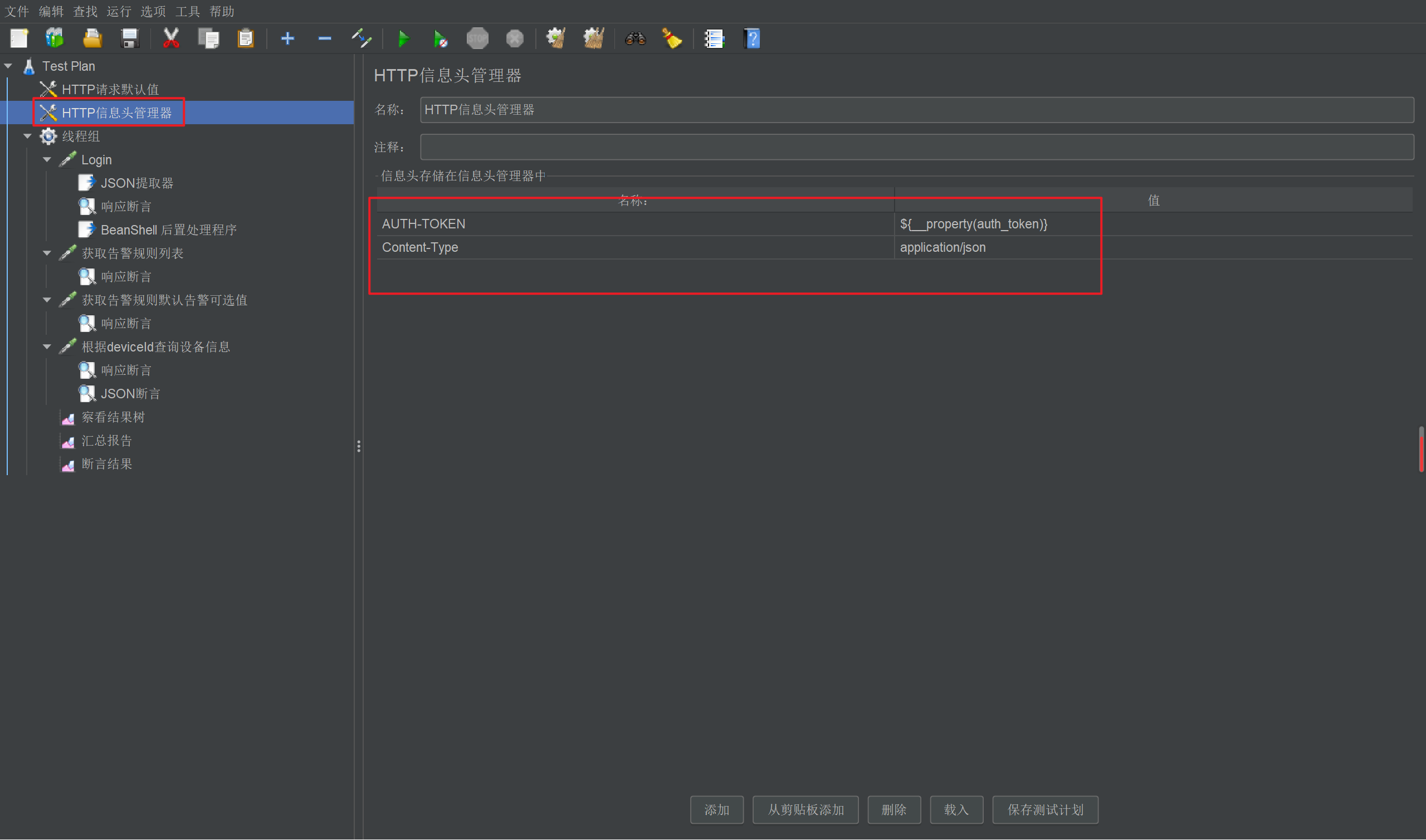Open the Function helper dialog icon
The image size is (1426, 840).
coord(714,38)
